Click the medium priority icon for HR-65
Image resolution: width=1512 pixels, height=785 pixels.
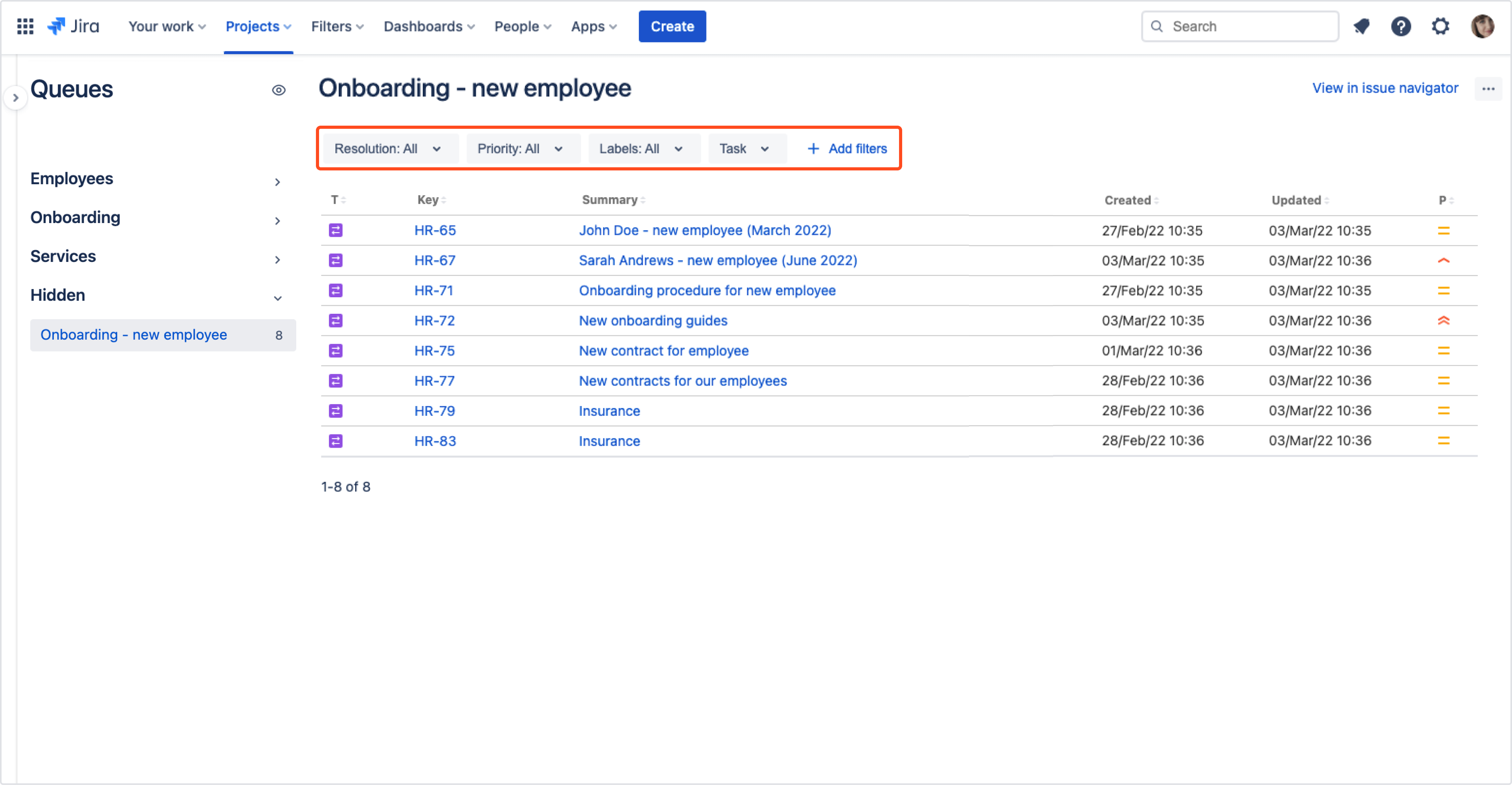pyautogui.click(x=1443, y=231)
